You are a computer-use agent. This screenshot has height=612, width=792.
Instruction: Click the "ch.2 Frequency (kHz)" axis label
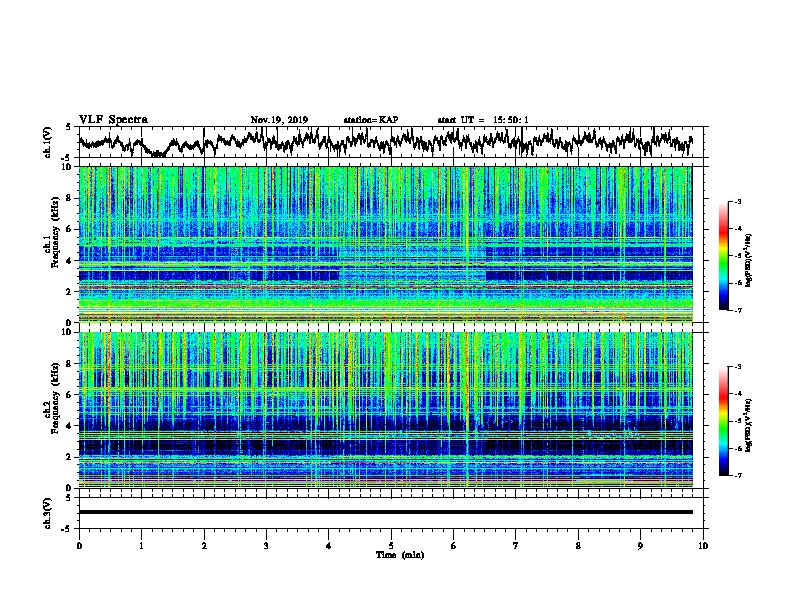click(51, 397)
